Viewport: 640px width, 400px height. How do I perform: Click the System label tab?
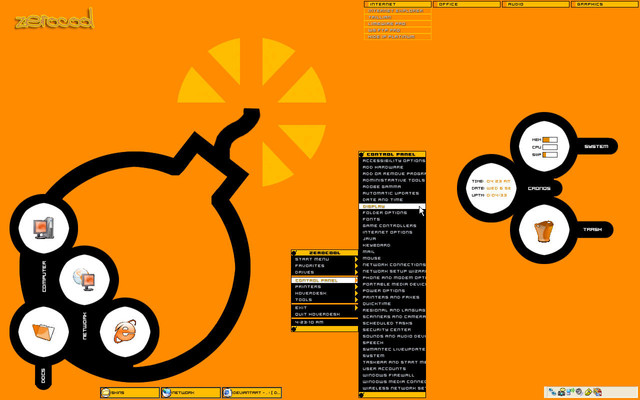click(596, 147)
